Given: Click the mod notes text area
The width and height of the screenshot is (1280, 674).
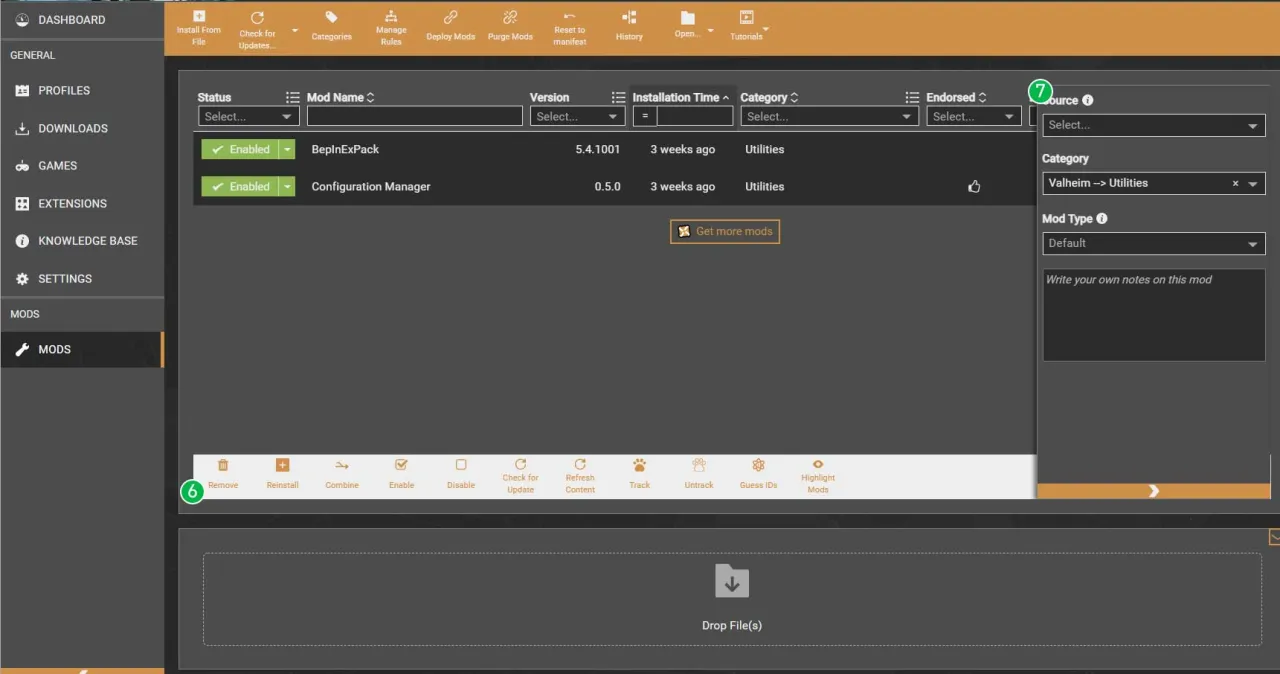Looking at the screenshot, I should coord(1152,313).
